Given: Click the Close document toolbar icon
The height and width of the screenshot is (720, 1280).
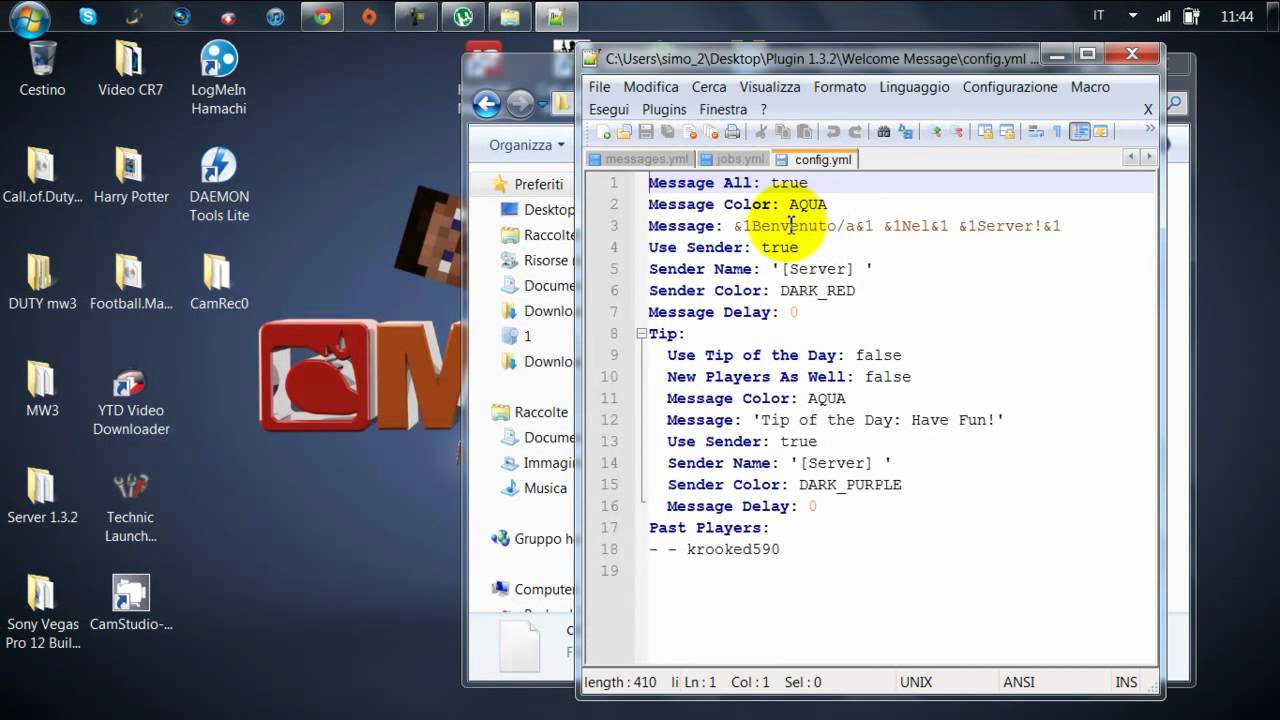Looking at the screenshot, I should pos(689,132).
